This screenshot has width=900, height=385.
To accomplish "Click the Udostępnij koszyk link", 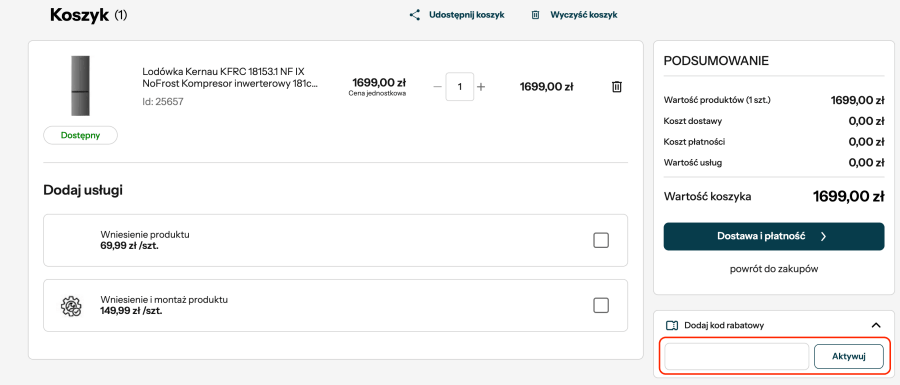I will coord(467,15).
